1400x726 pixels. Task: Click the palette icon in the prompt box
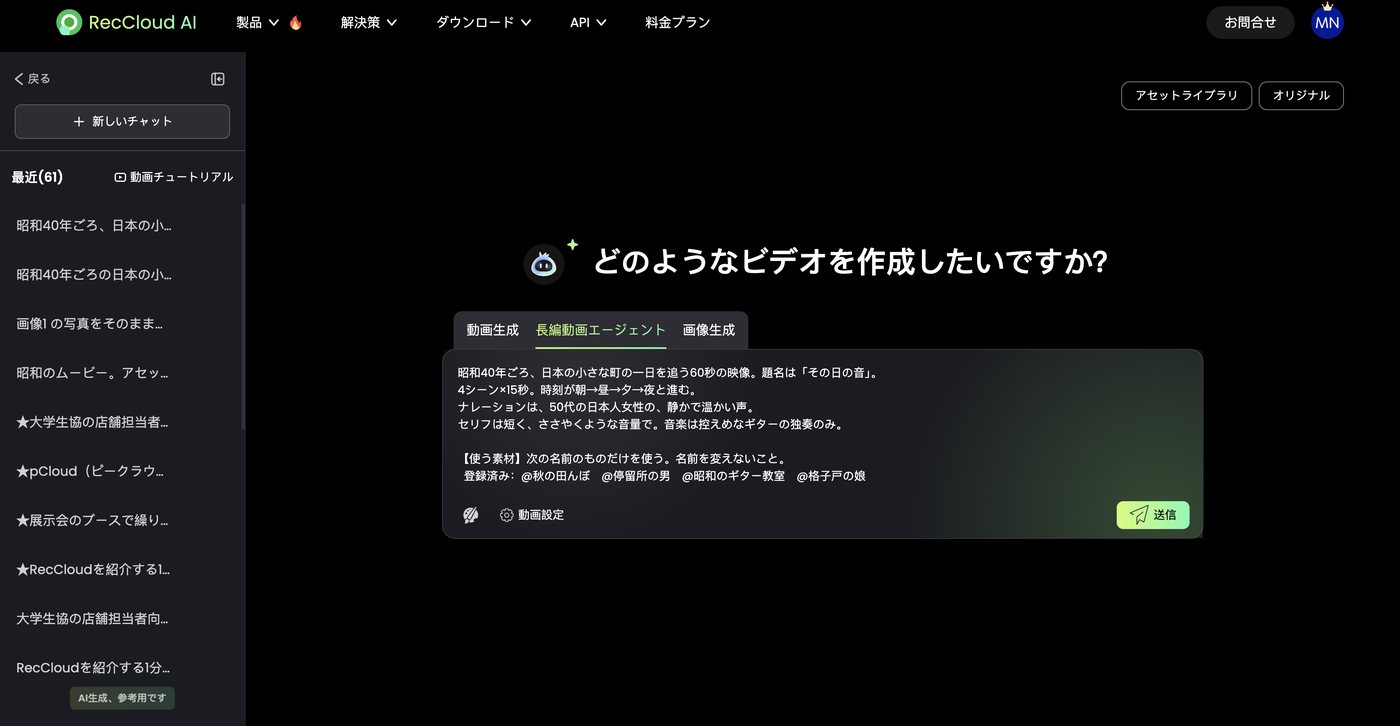coord(471,515)
